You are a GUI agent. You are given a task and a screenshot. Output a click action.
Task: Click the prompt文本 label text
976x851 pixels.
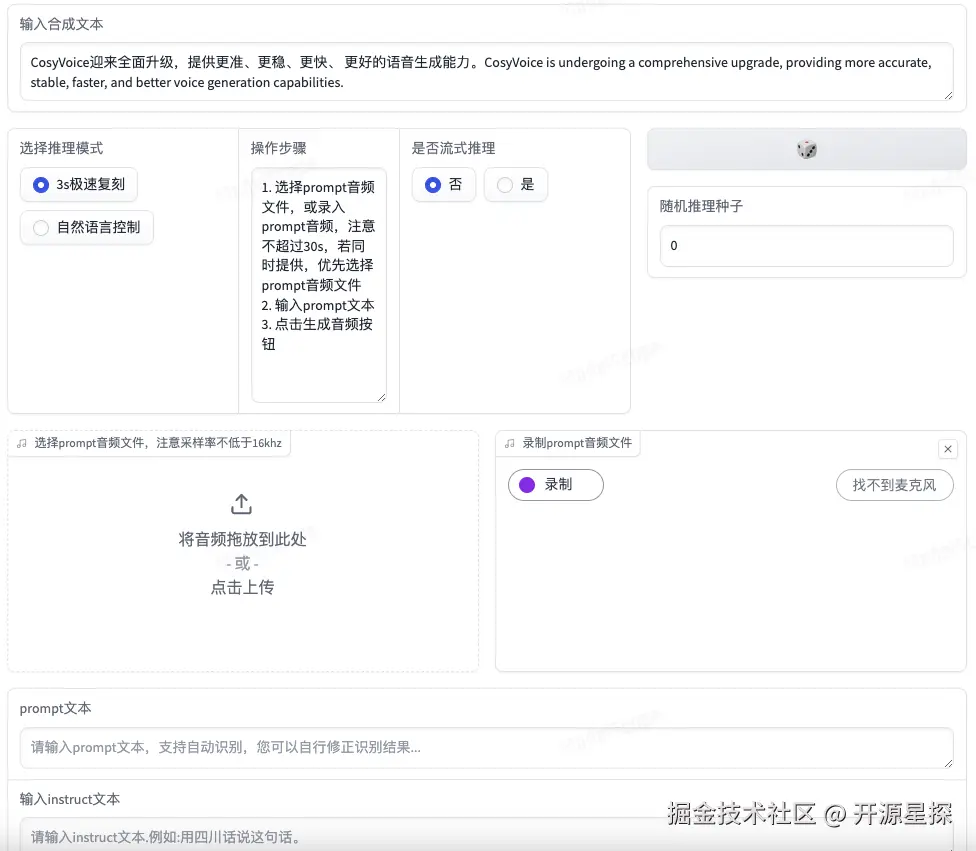[55, 708]
